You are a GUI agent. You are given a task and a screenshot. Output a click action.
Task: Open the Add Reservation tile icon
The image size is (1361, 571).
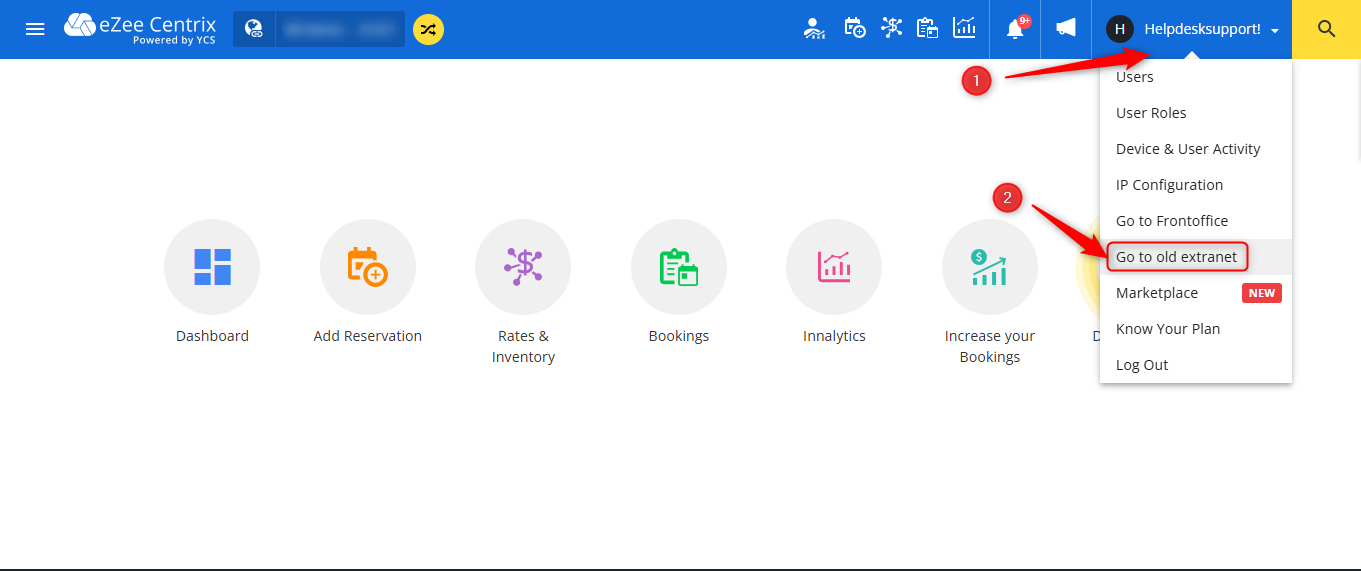(368, 267)
